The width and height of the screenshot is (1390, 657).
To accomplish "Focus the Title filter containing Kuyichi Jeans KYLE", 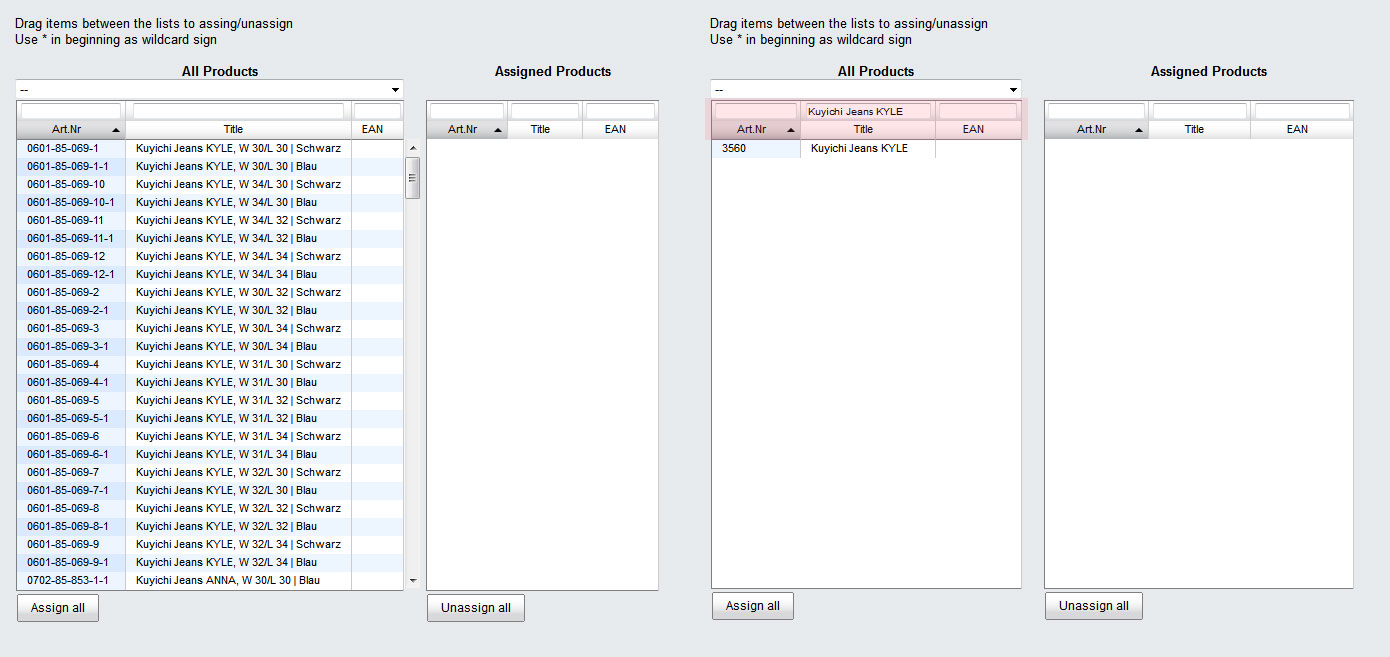I will tap(867, 111).
